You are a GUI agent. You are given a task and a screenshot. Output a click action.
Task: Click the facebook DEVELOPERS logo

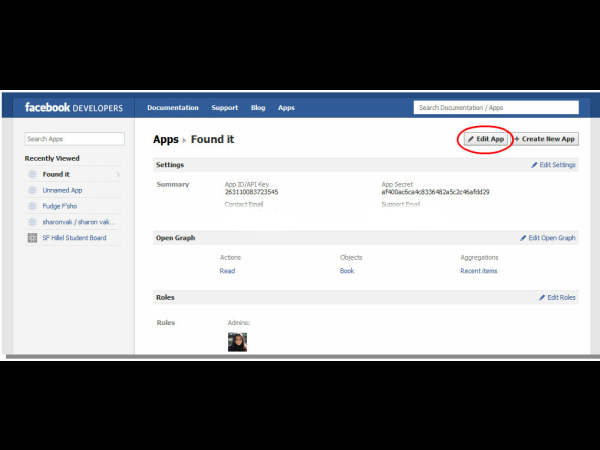(x=74, y=108)
